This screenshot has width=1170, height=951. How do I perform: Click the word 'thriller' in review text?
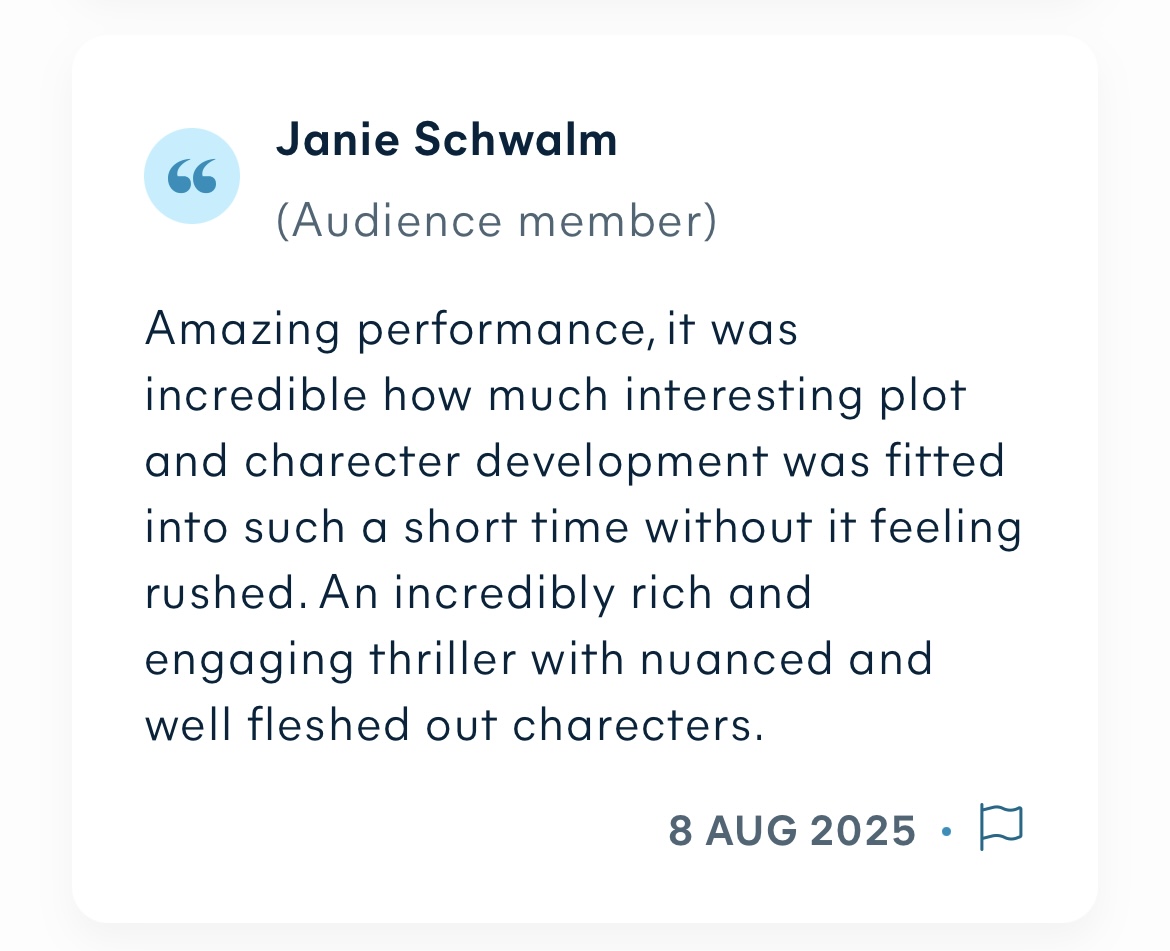(442, 659)
